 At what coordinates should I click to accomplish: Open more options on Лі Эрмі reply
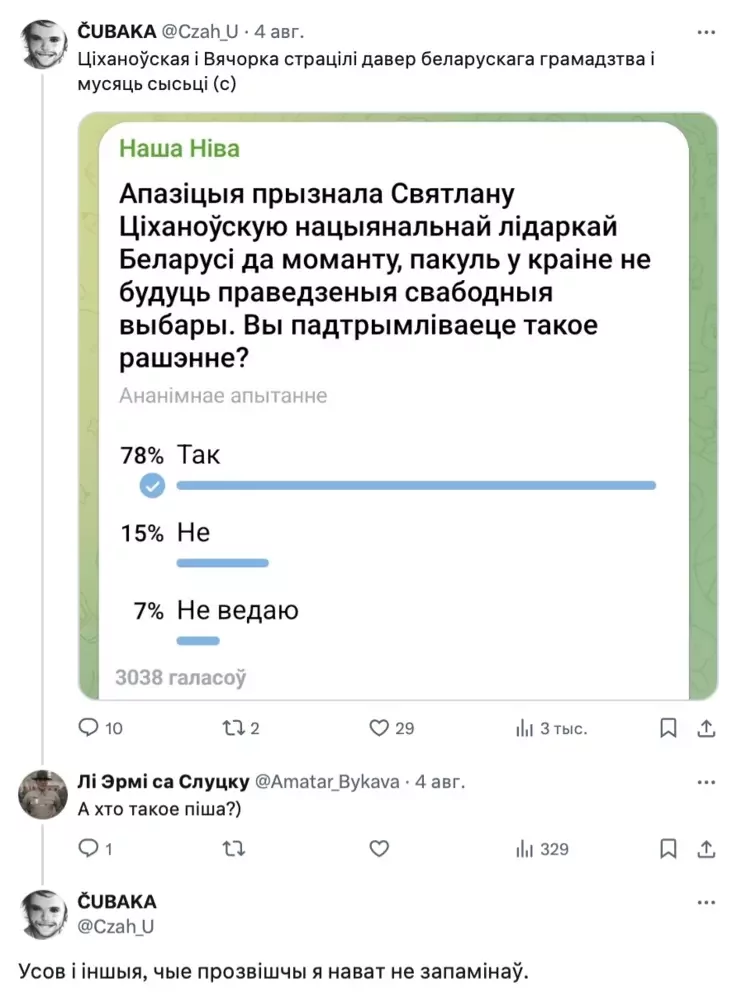pos(706,782)
